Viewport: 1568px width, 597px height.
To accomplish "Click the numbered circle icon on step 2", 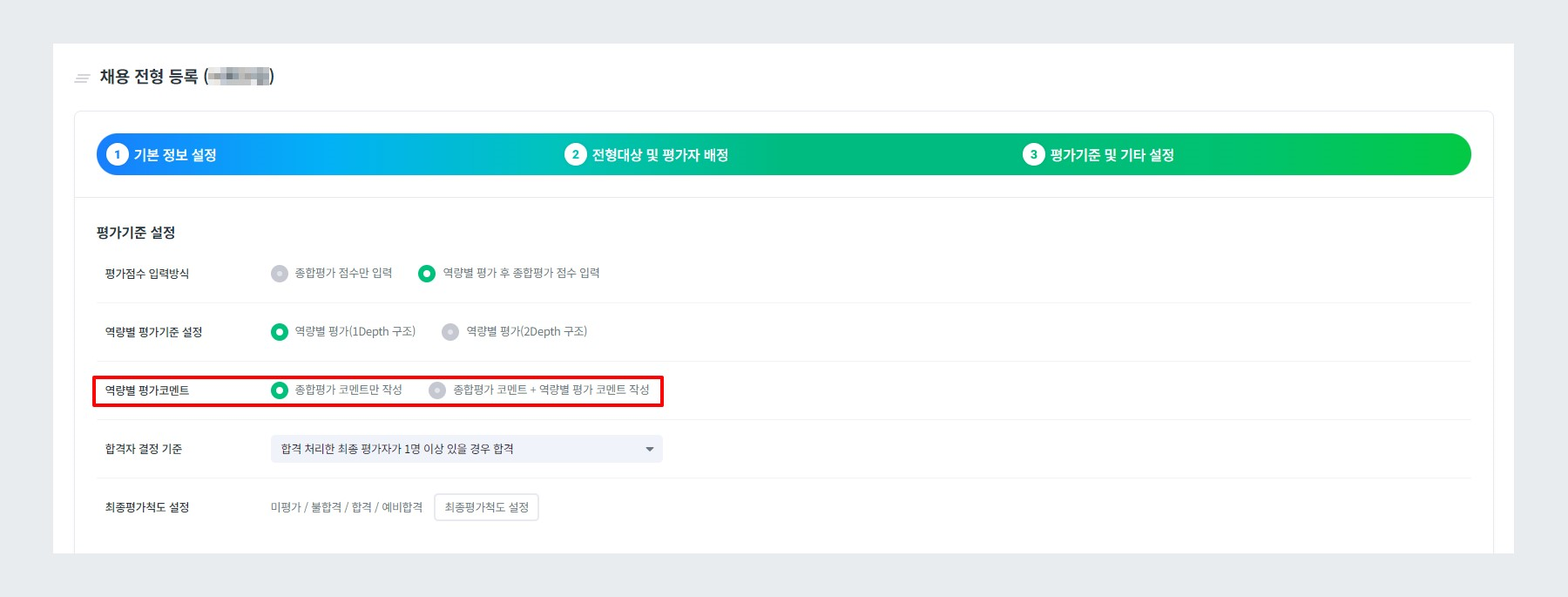I will [x=576, y=154].
